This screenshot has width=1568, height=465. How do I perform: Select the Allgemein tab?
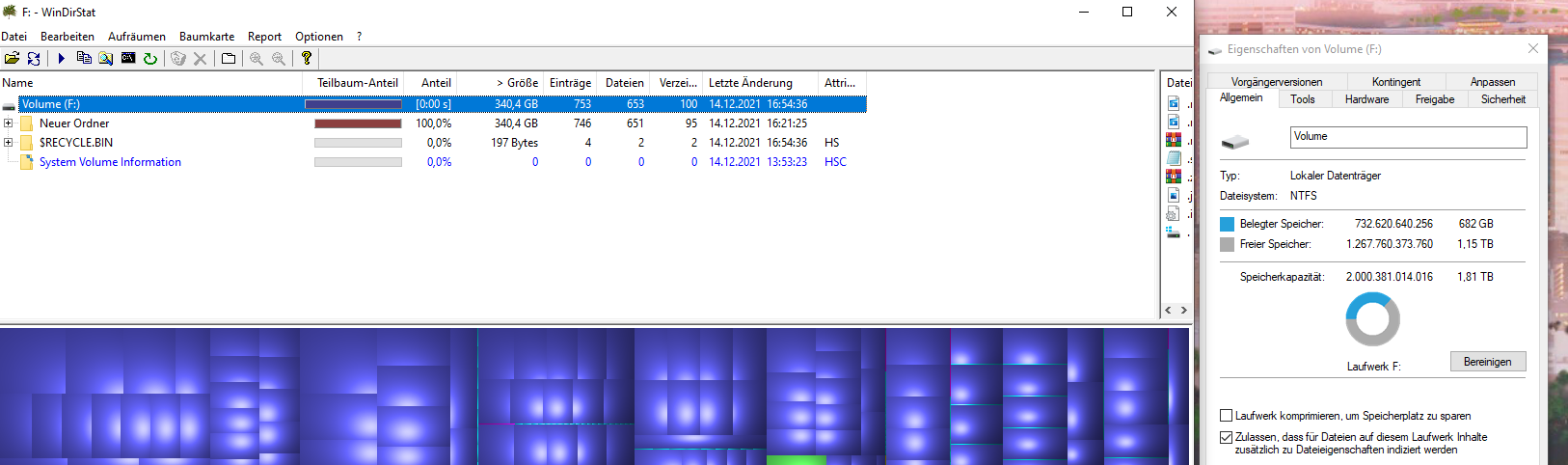tap(1241, 97)
